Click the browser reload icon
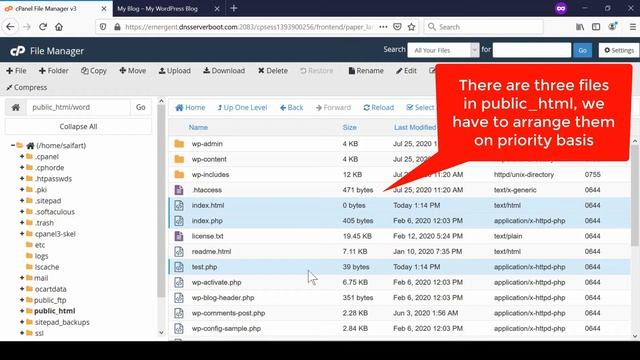Viewport: 640px width, 360px height. pos(43,27)
